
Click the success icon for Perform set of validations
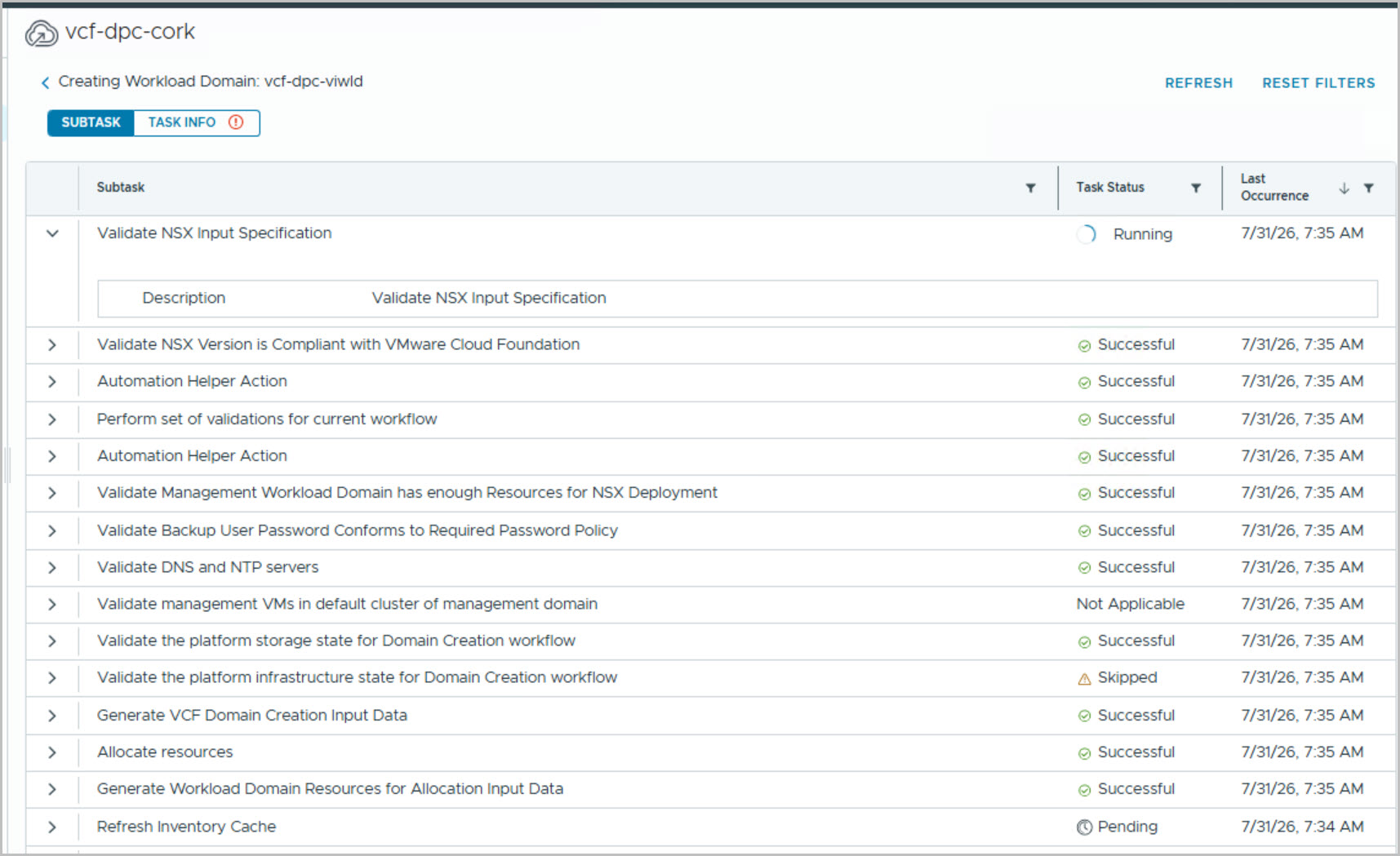pyautogui.click(x=1084, y=420)
